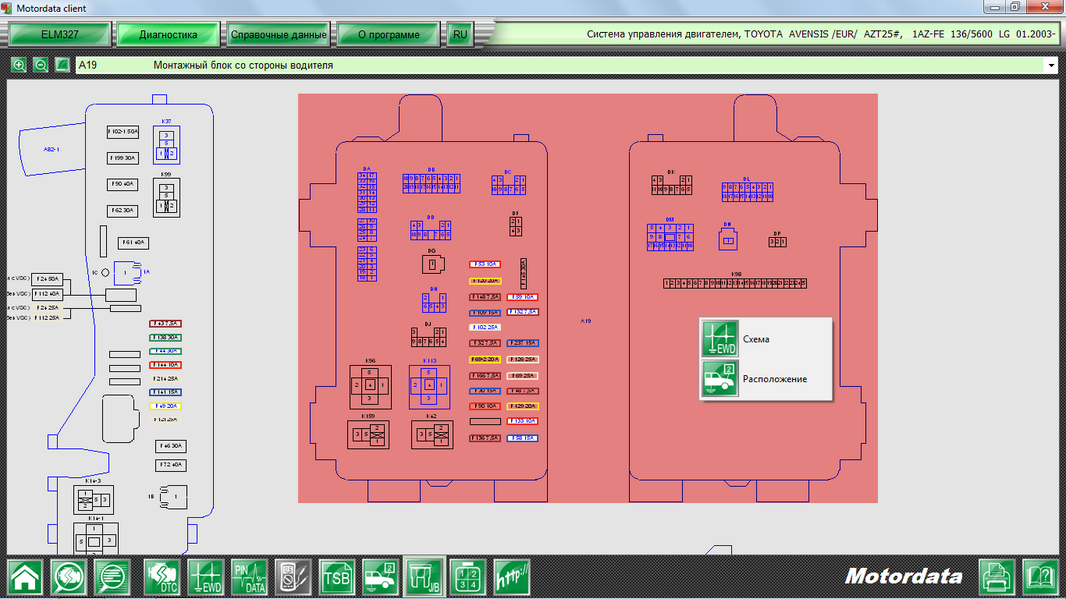Select fuse F 90 40A in left block

122,184
